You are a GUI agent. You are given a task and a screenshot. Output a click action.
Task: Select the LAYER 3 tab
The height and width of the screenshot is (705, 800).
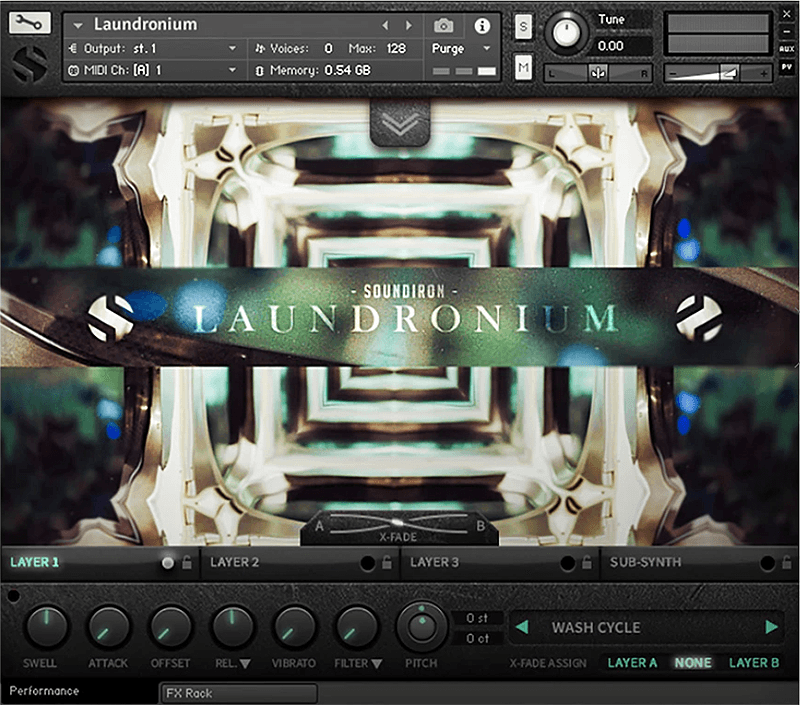pyautogui.click(x=435, y=562)
